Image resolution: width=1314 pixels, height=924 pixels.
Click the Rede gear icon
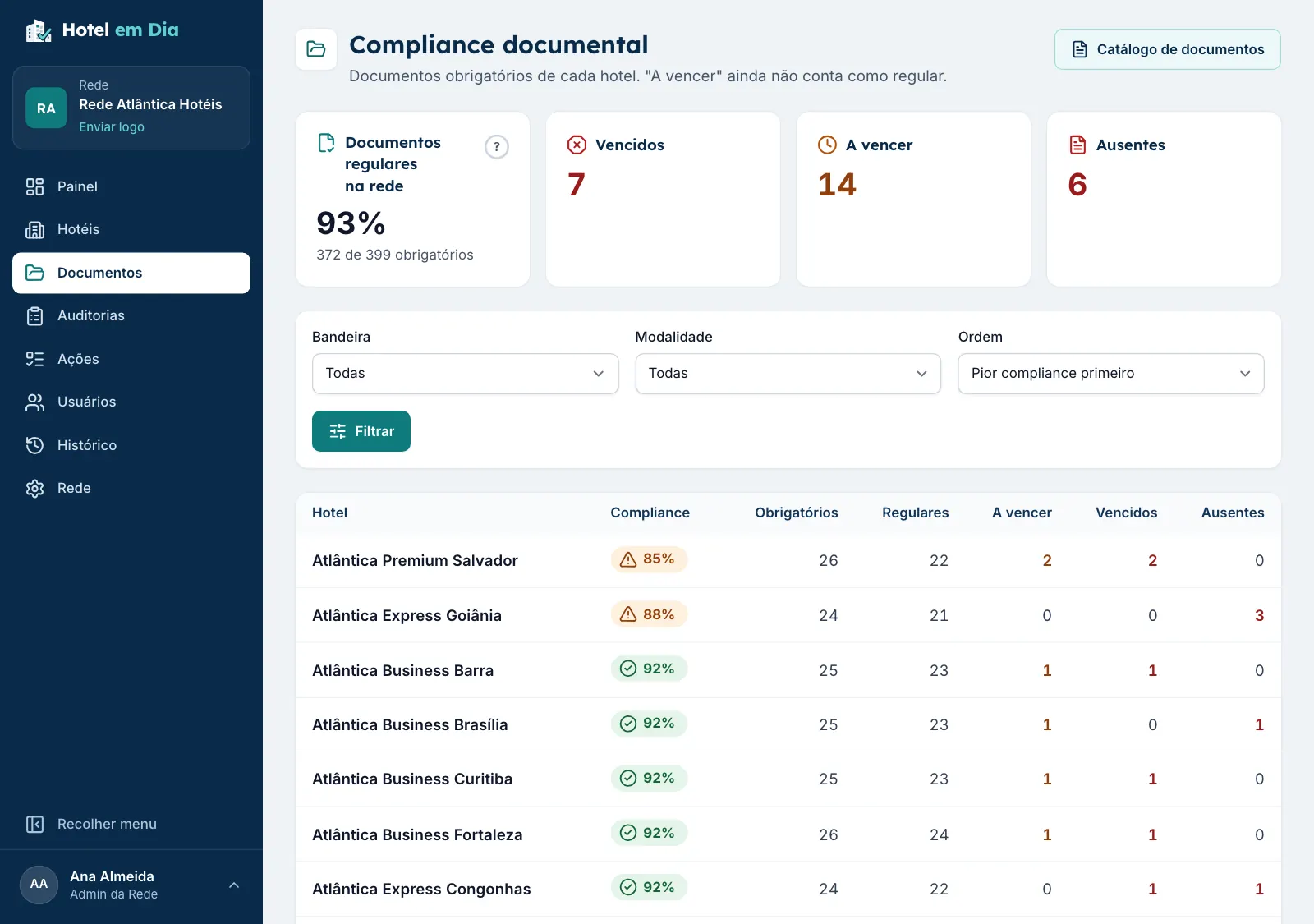point(34,488)
